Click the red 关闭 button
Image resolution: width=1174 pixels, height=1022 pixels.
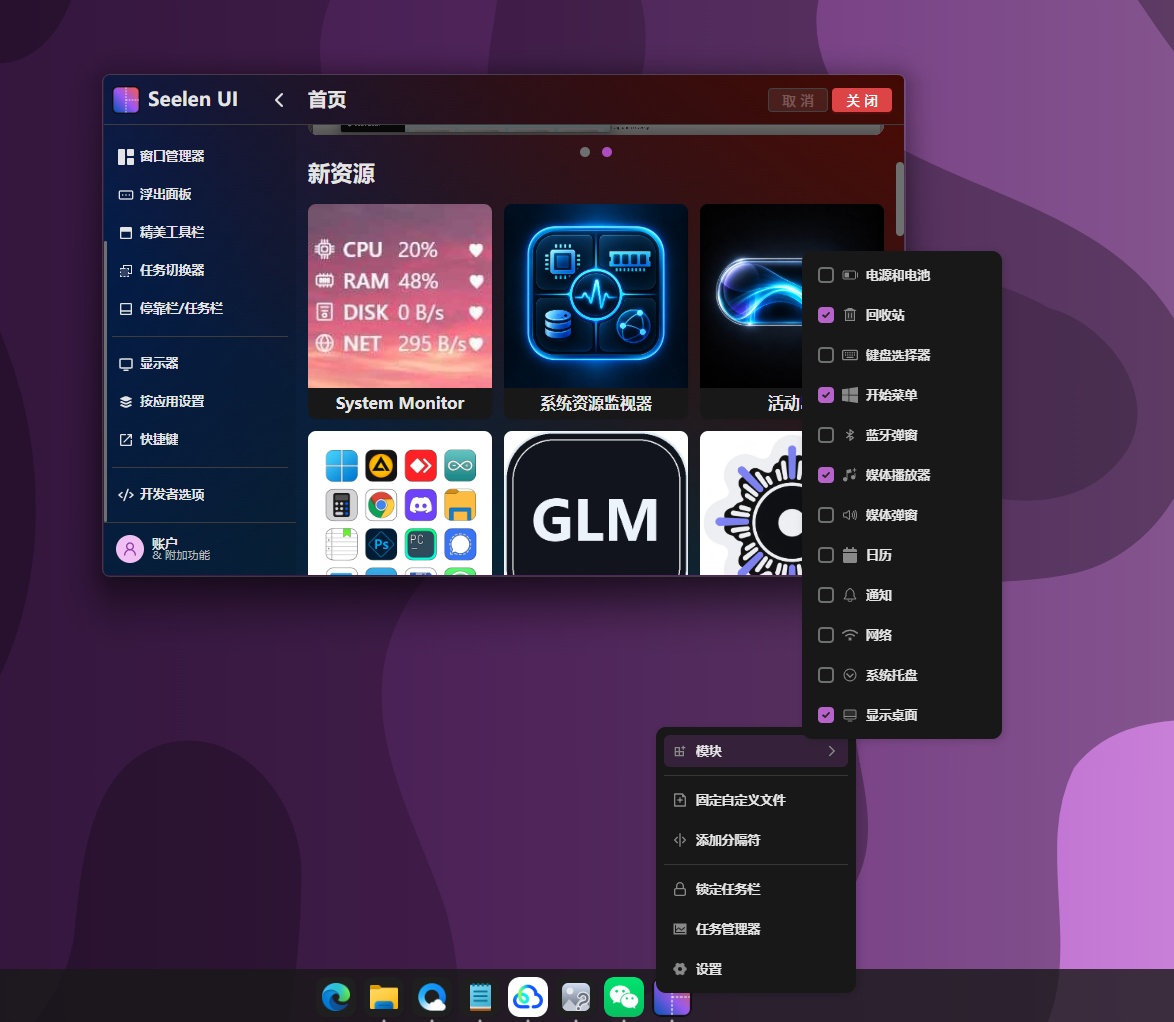862,100
